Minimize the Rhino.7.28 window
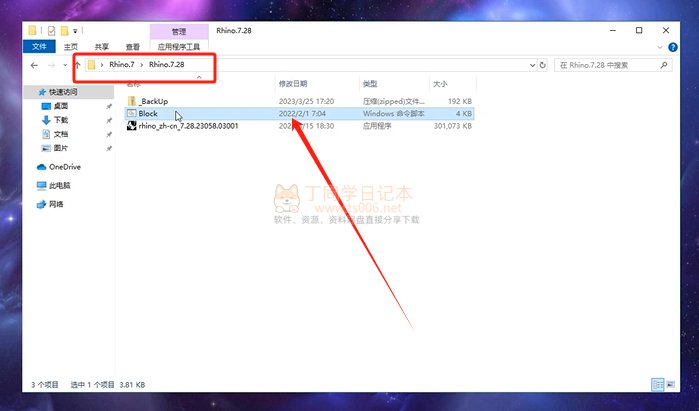This screenshot has height=411, width=699. pyautogui.click(x=613, y=30)
